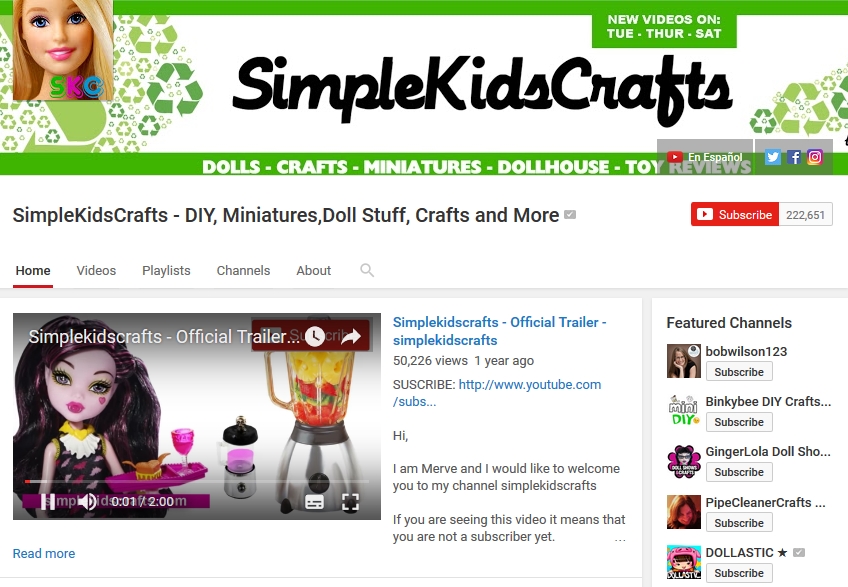
Task: Click the Barbie SKC channel avatar
Action: tap(63, 50)
